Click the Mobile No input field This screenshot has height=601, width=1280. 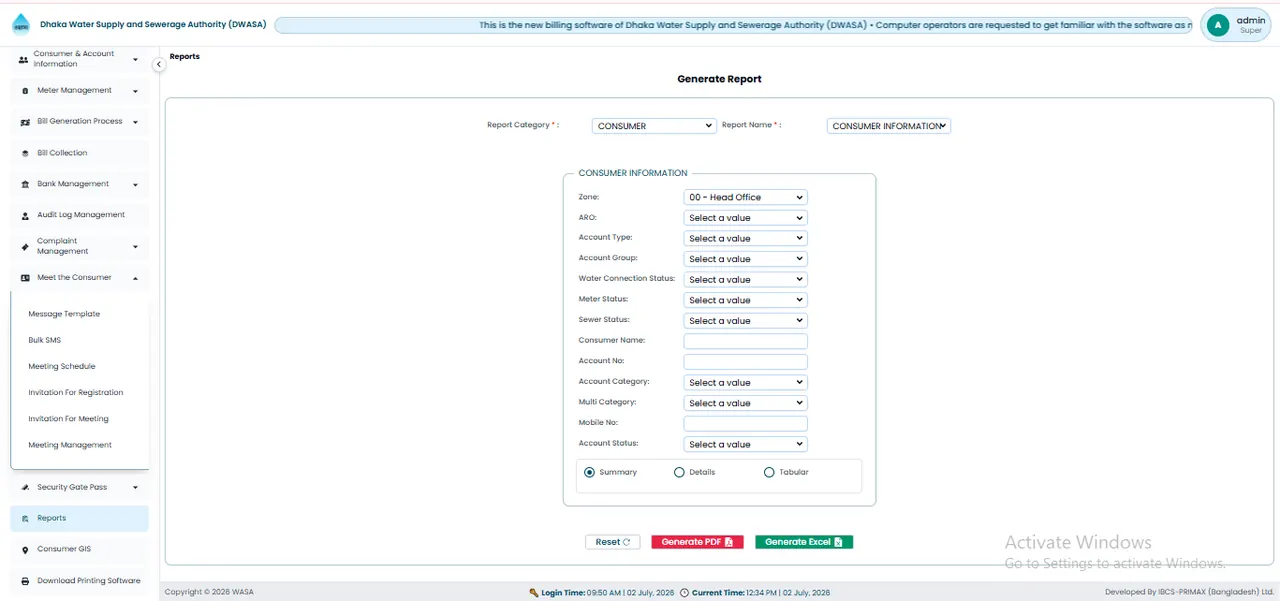coord(745,423)
